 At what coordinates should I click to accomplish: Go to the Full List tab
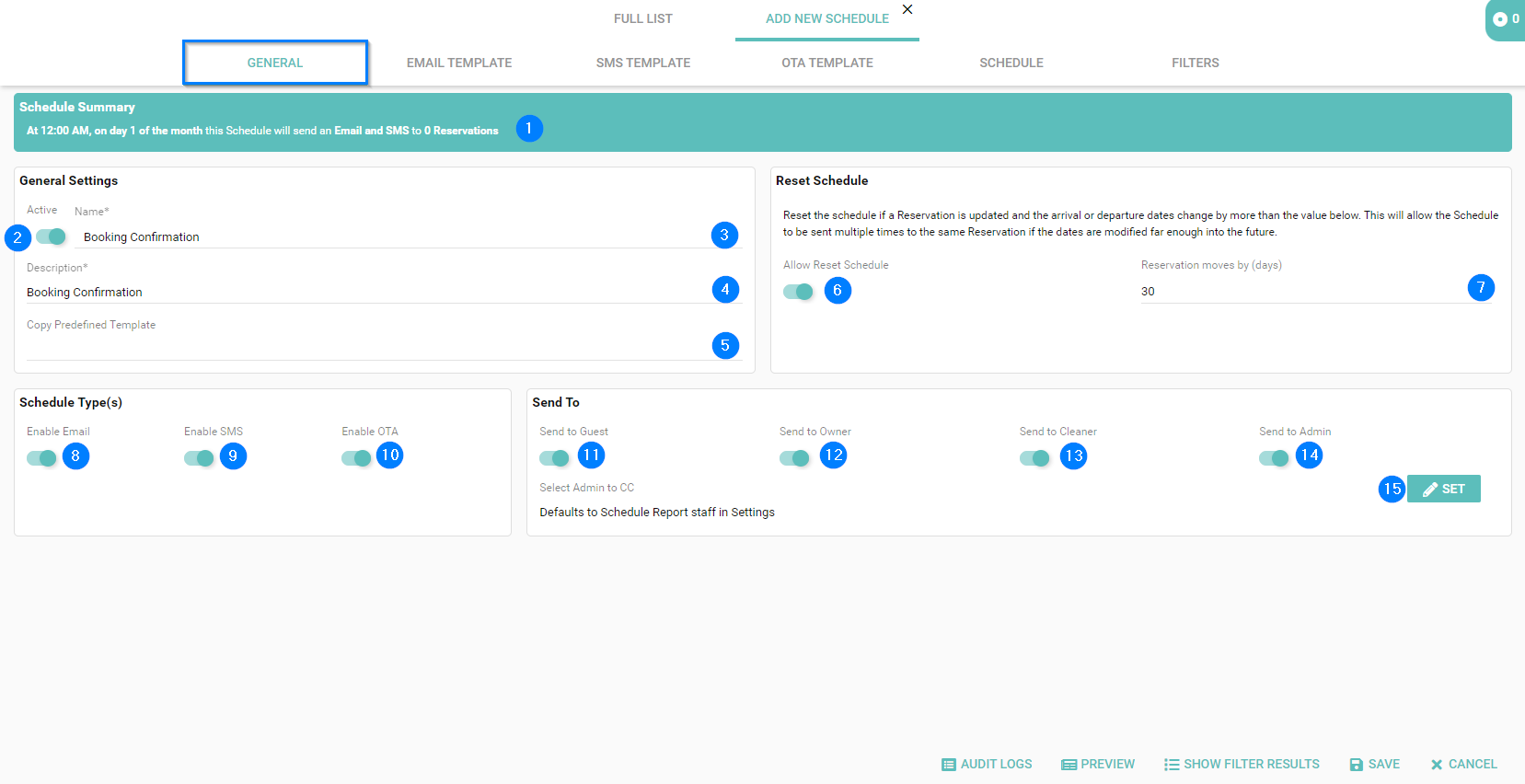[642, 18]
